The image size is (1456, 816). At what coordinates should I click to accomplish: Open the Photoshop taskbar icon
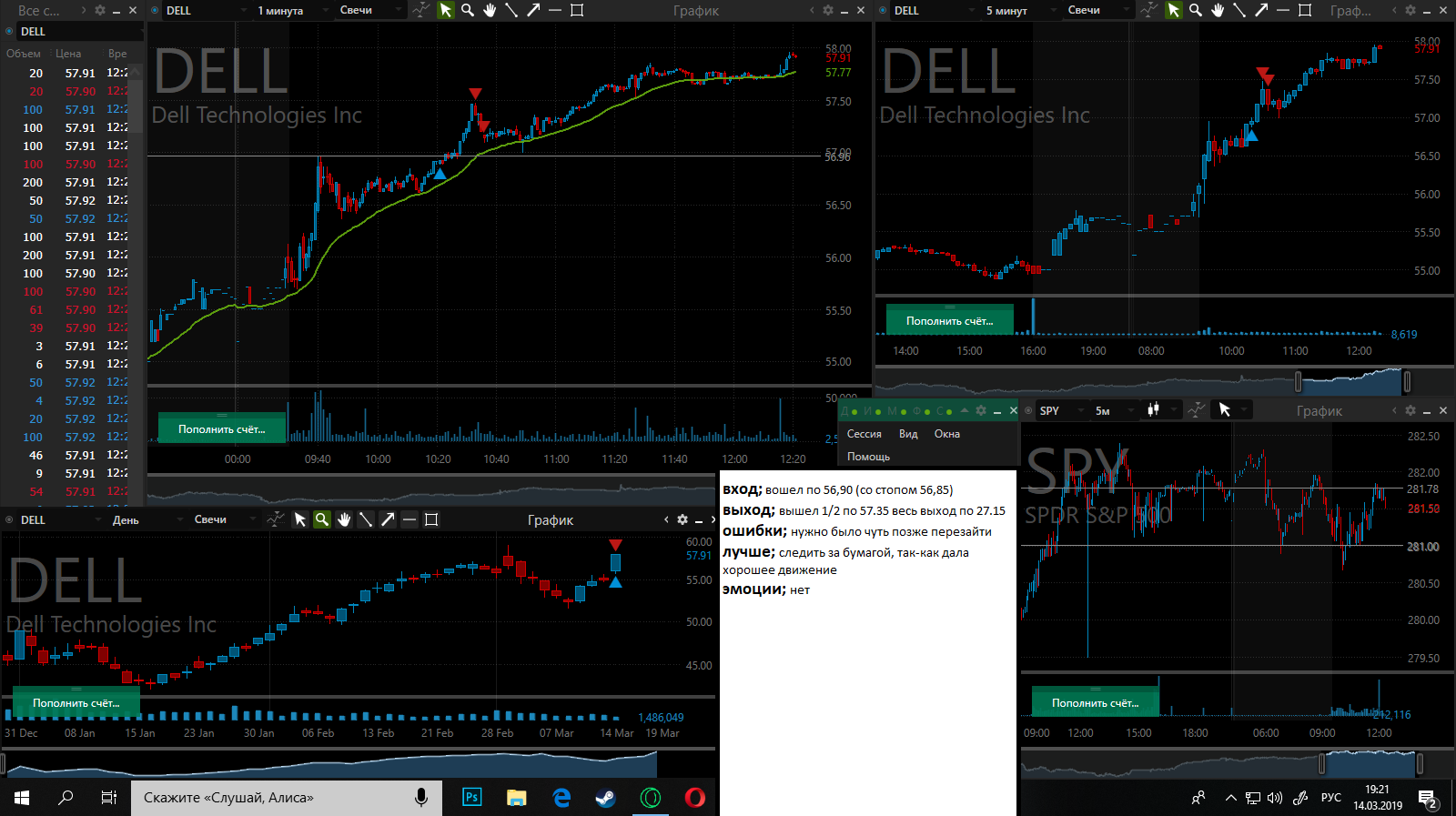coord(471,798)
